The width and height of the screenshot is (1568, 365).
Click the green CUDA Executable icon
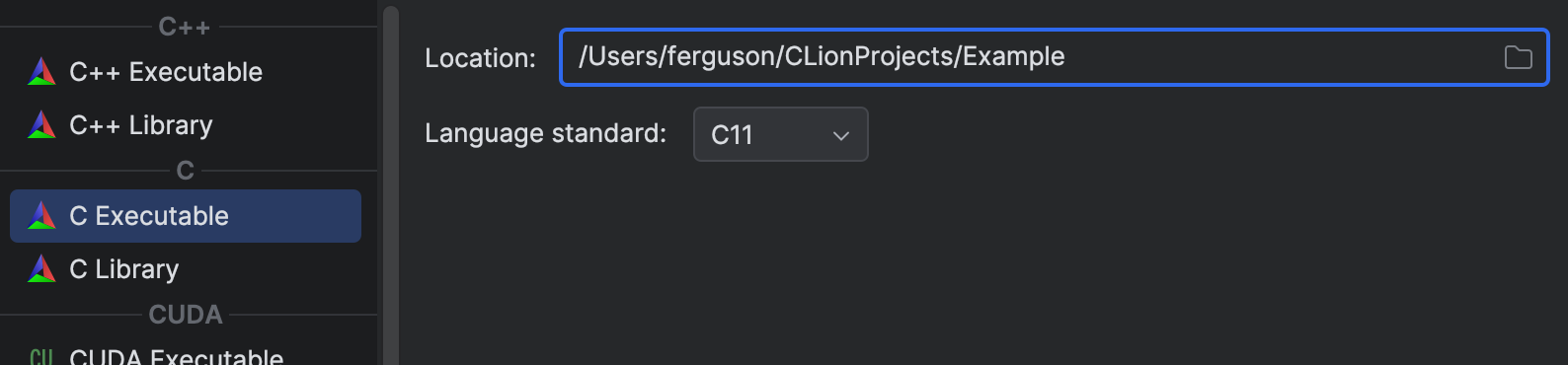[x=41, y=356]
